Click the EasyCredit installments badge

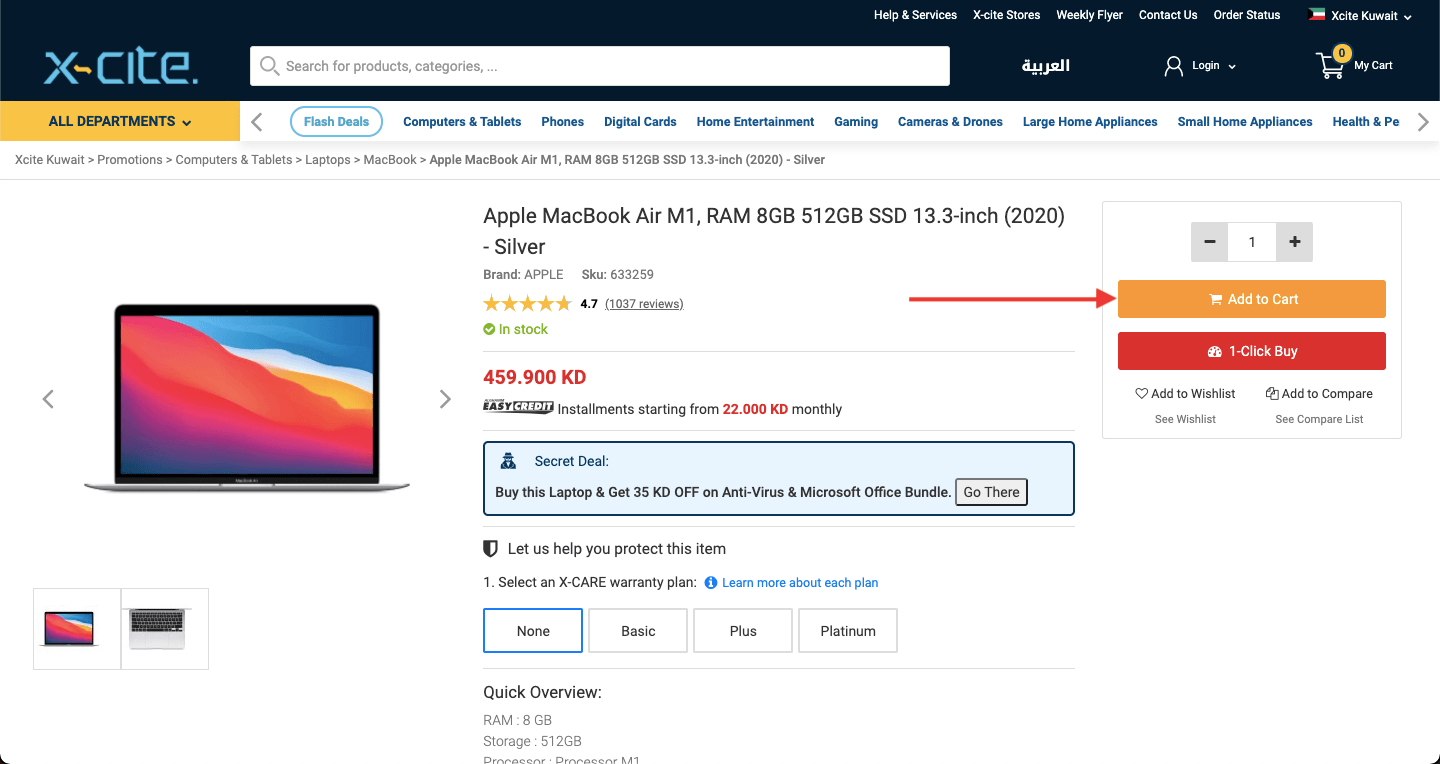point(518,407)
